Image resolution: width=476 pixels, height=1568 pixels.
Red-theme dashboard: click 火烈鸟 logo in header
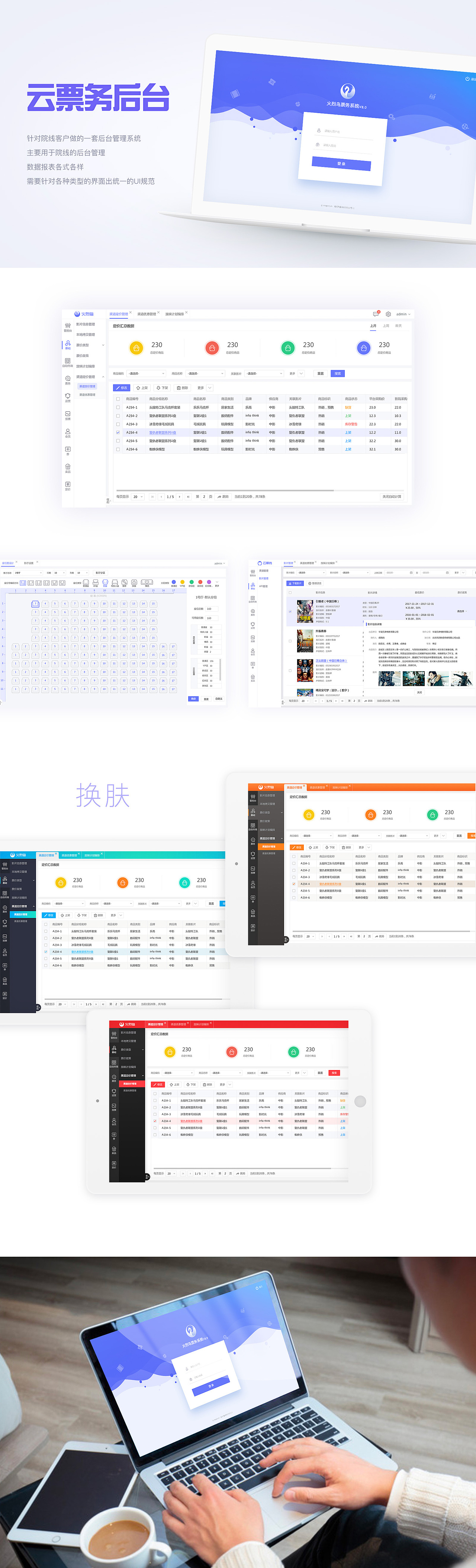tap(127, 1024)
